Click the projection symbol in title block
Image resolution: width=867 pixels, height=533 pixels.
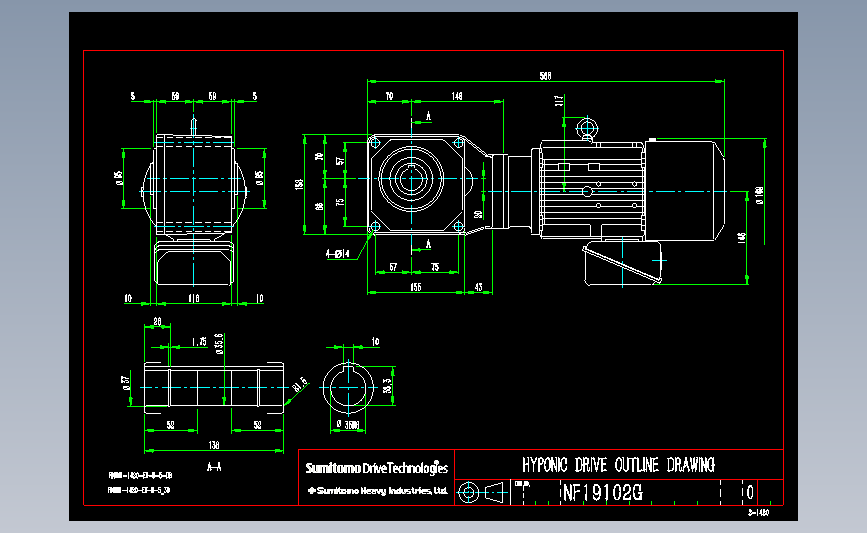tap(482, 492)
